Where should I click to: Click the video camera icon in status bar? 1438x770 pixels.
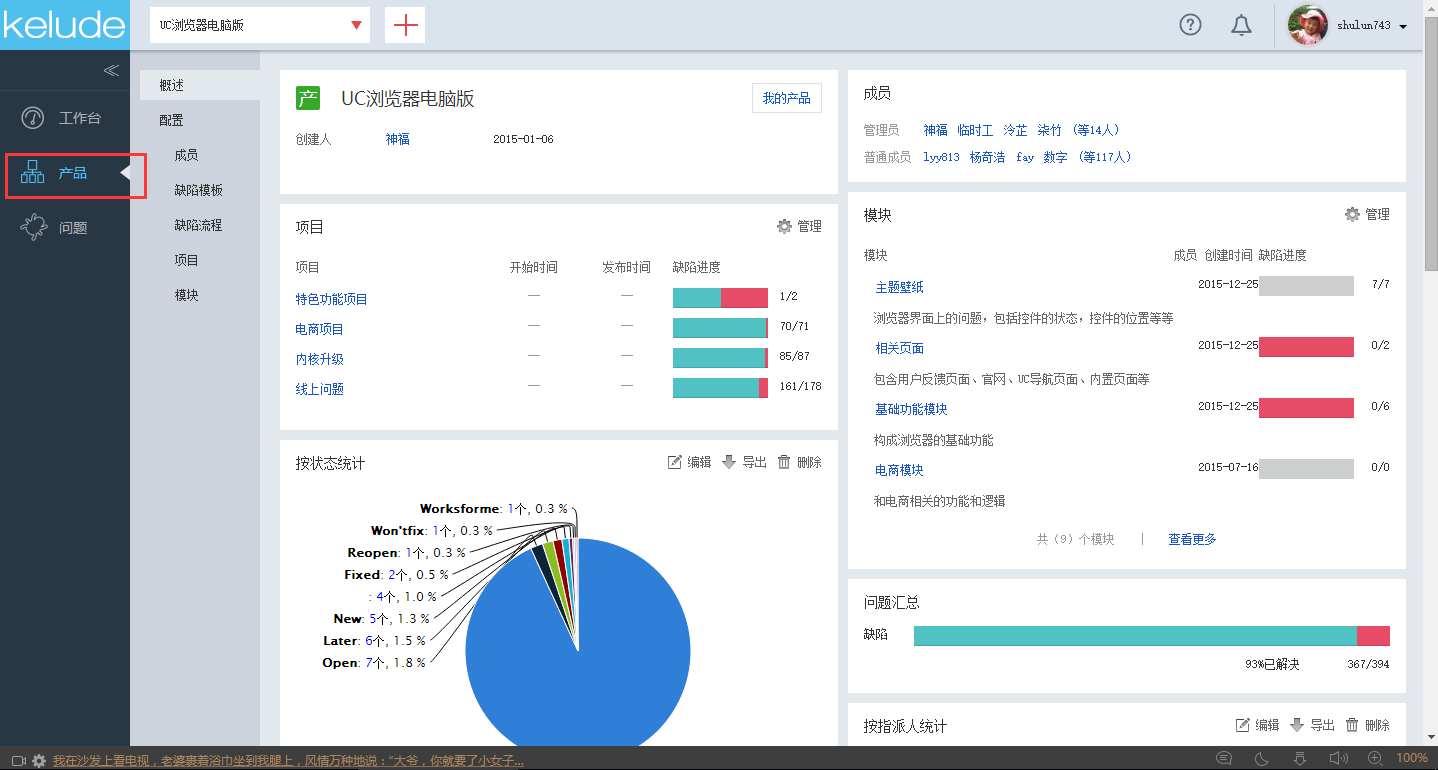18,761
